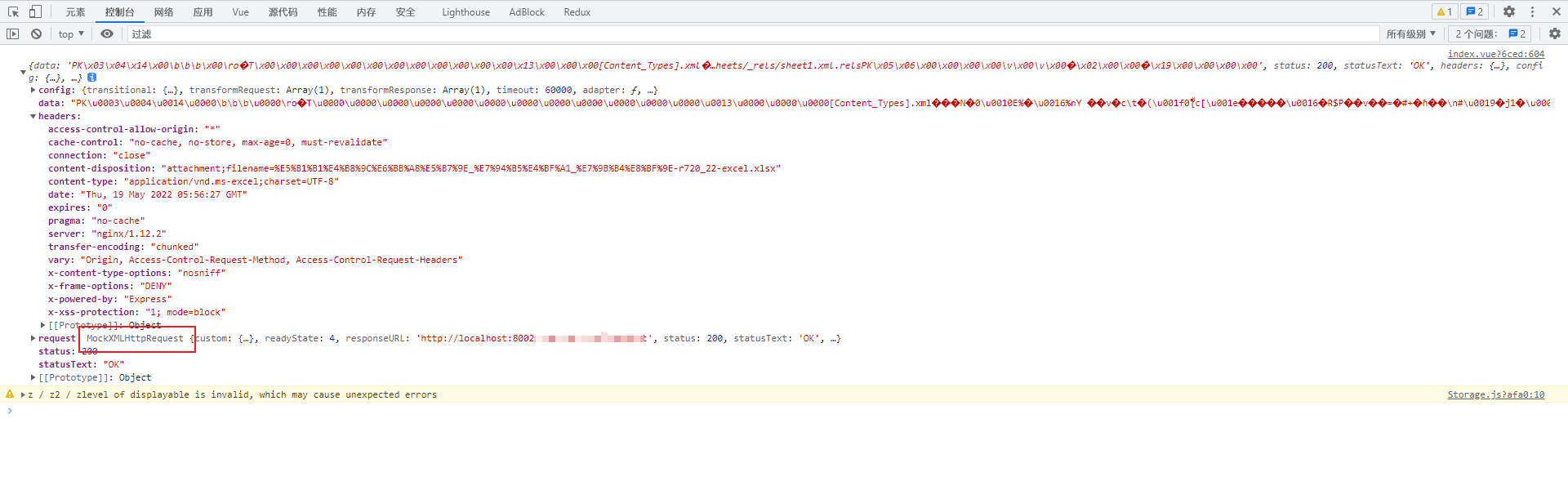The width and height of the screenshot is (1568, 499).
Task: Select the expires "0" row
Action: (x=80, y=207)
